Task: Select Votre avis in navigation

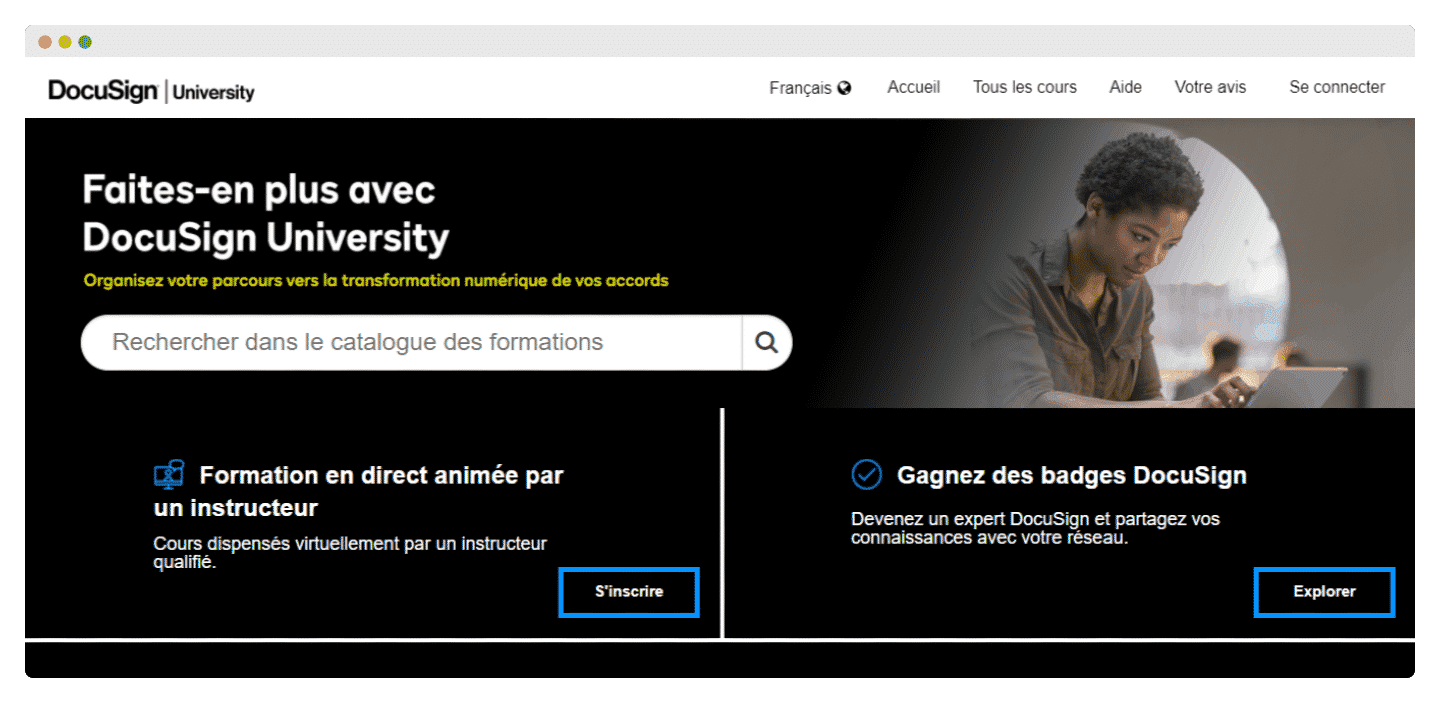Action: coord(1210,87)
